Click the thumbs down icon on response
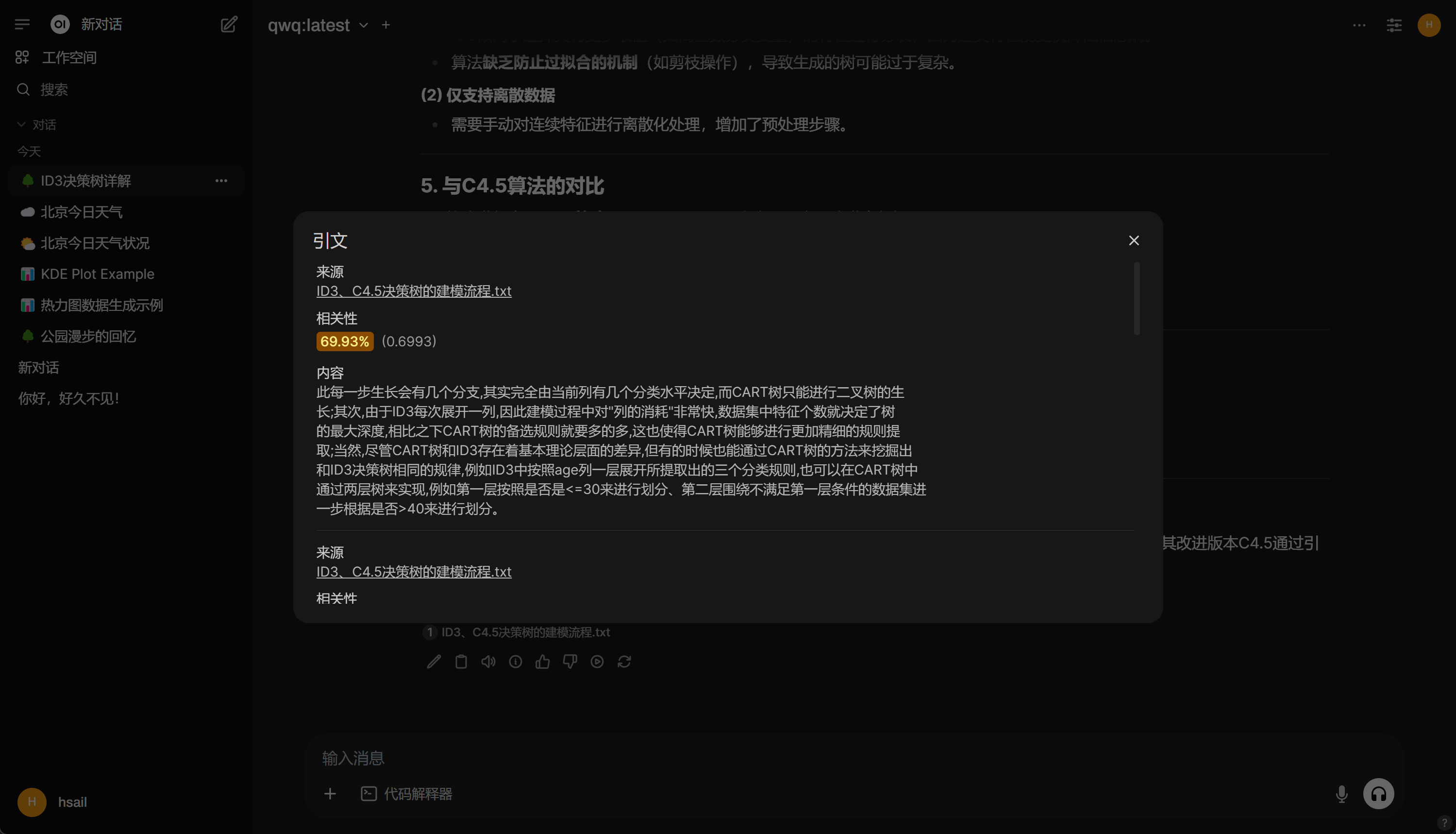 point(569,662)
